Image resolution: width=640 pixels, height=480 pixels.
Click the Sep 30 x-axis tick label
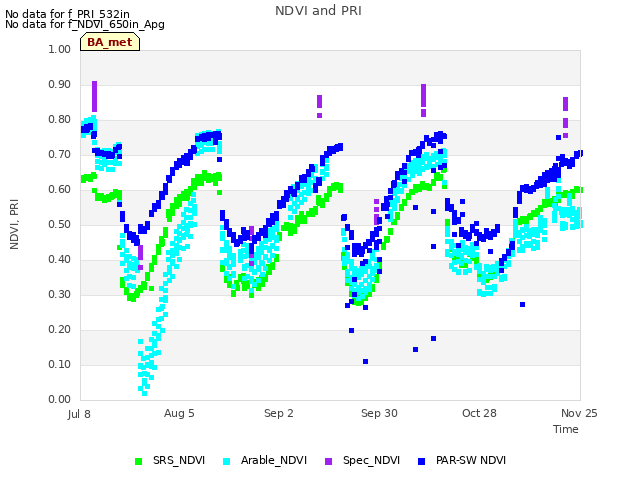tap(379, 413)
